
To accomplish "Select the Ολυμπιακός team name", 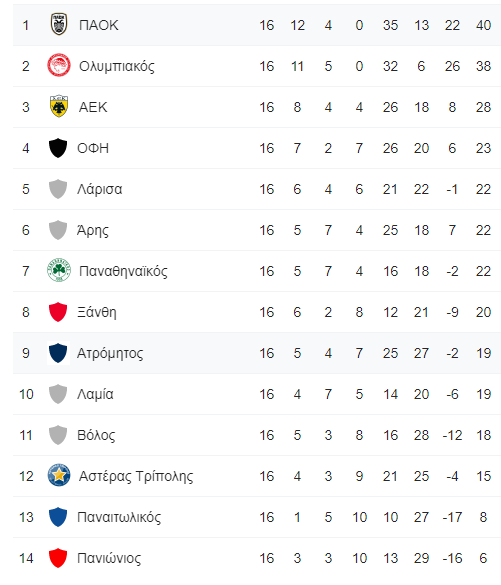I will pos(117,66).
